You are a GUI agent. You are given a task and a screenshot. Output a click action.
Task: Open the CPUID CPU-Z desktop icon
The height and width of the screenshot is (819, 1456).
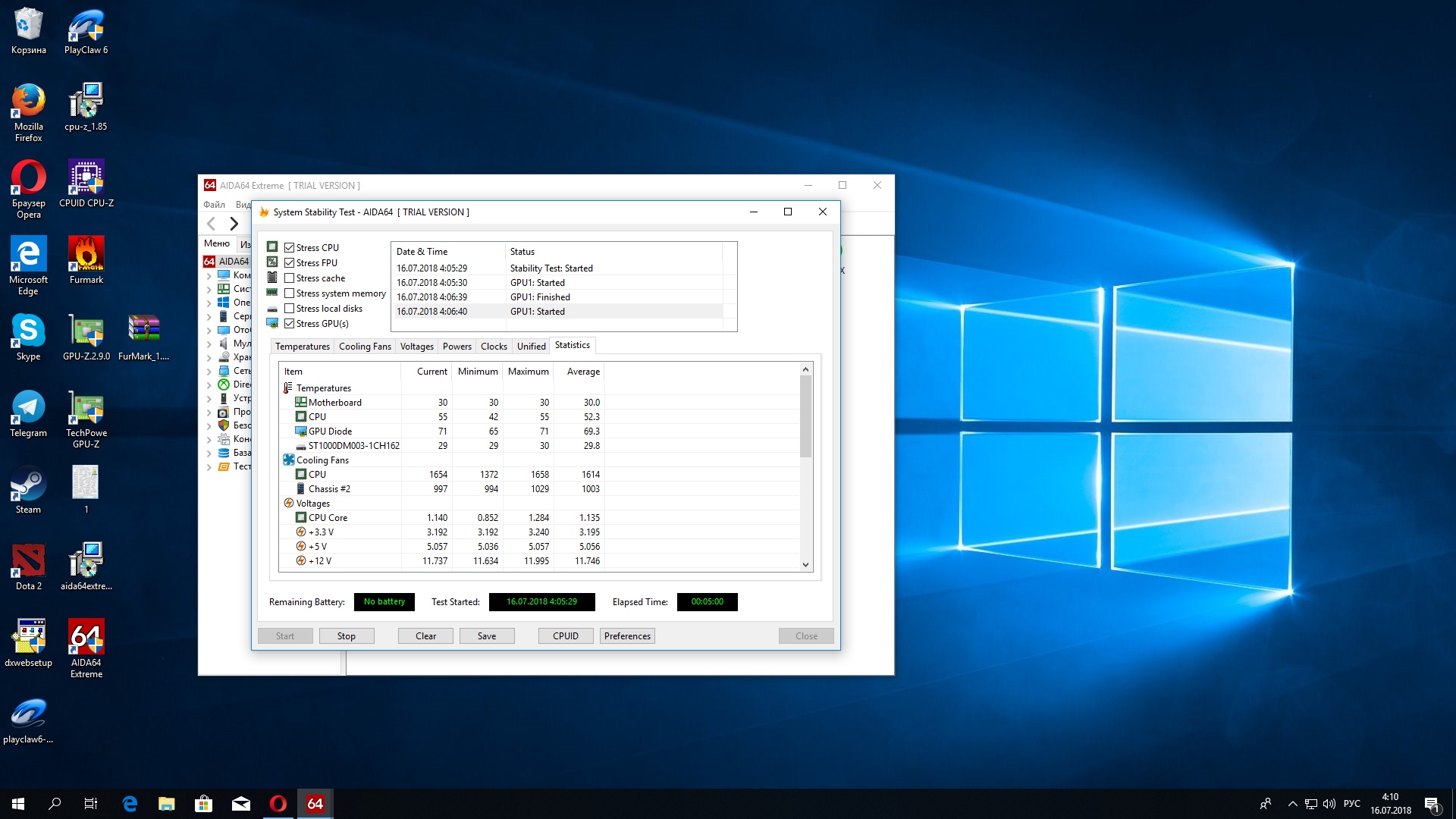(x=86, y=184)
